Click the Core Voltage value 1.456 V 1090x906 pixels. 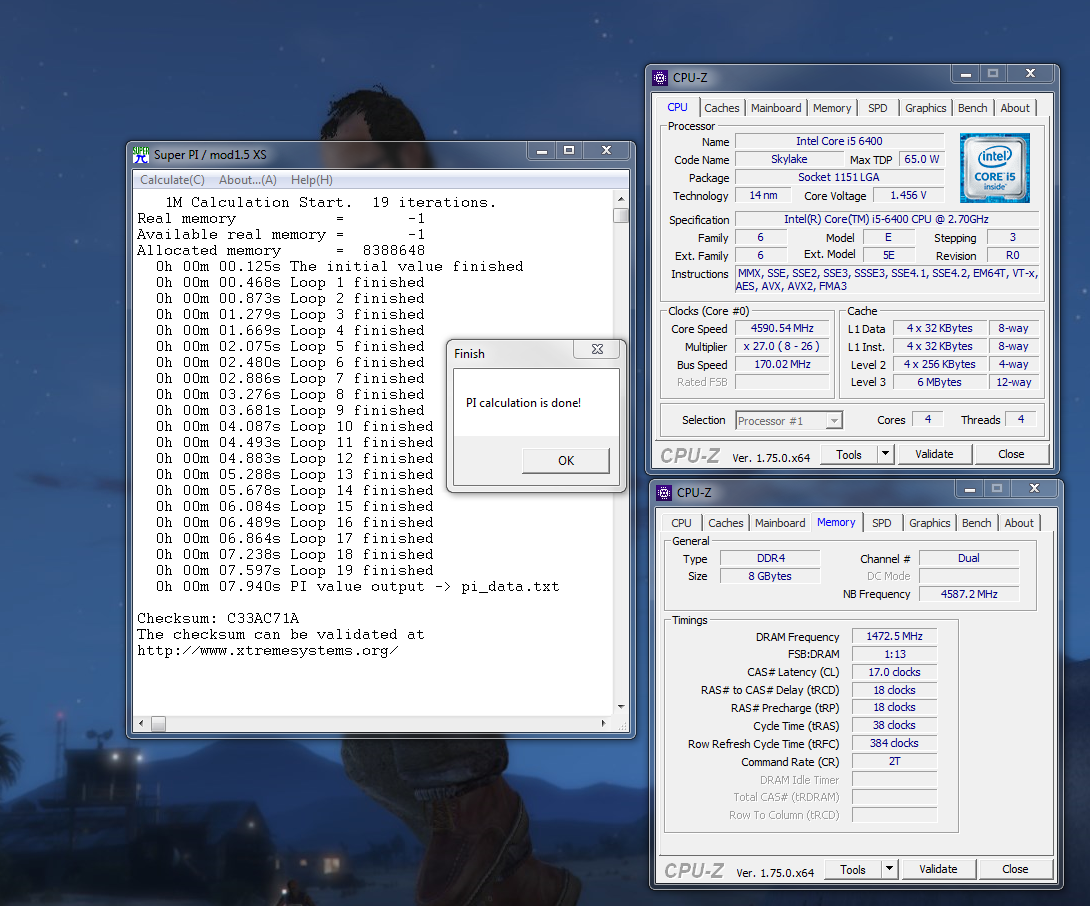click(909, 195)
